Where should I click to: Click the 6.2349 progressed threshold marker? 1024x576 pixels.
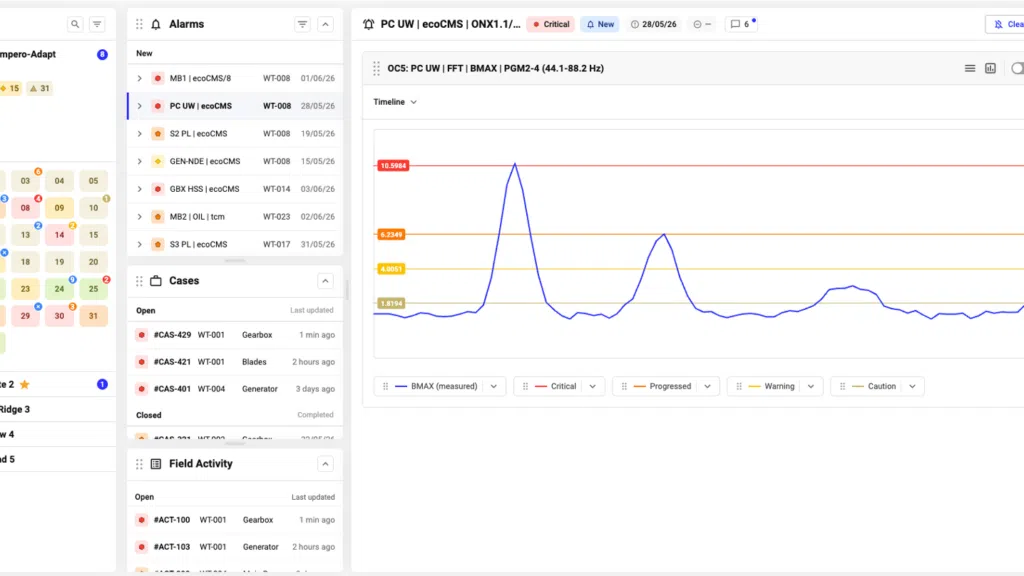(391, 234)
